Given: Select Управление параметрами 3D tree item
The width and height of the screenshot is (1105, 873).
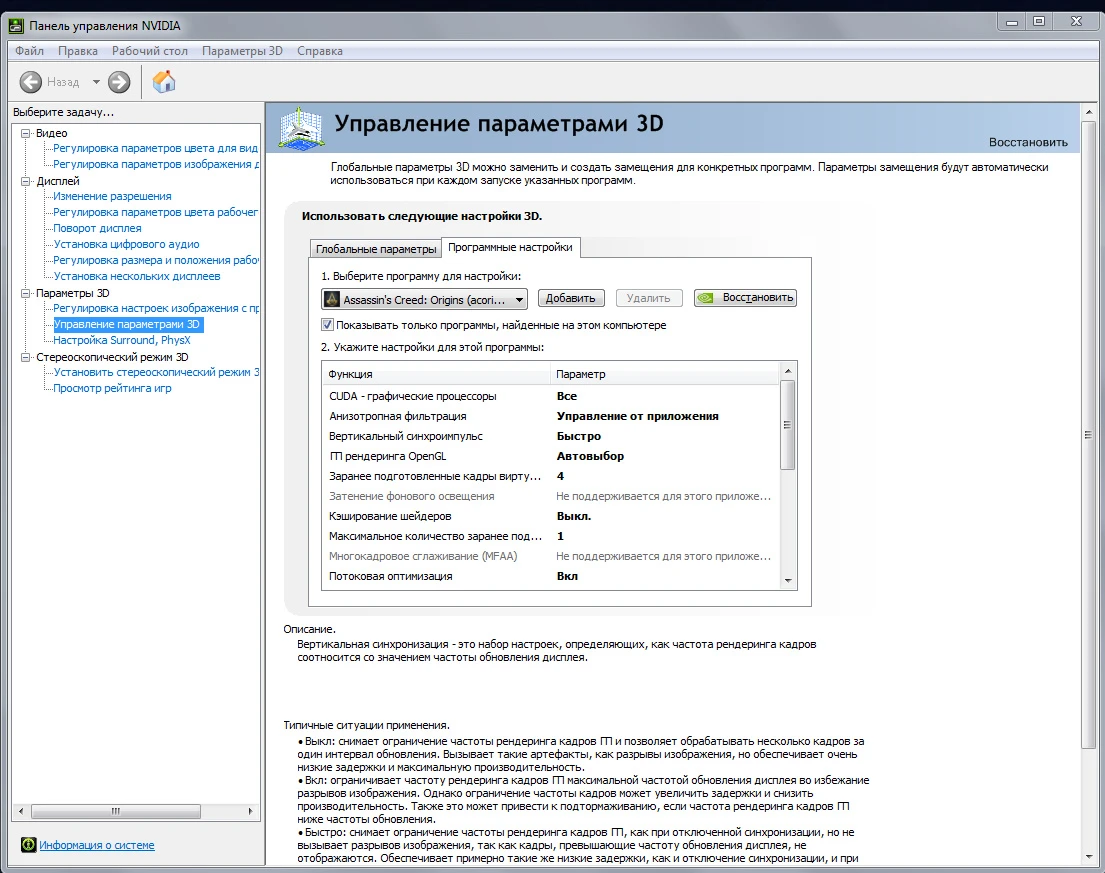Looking at the screenshot, I should point(128,324).
